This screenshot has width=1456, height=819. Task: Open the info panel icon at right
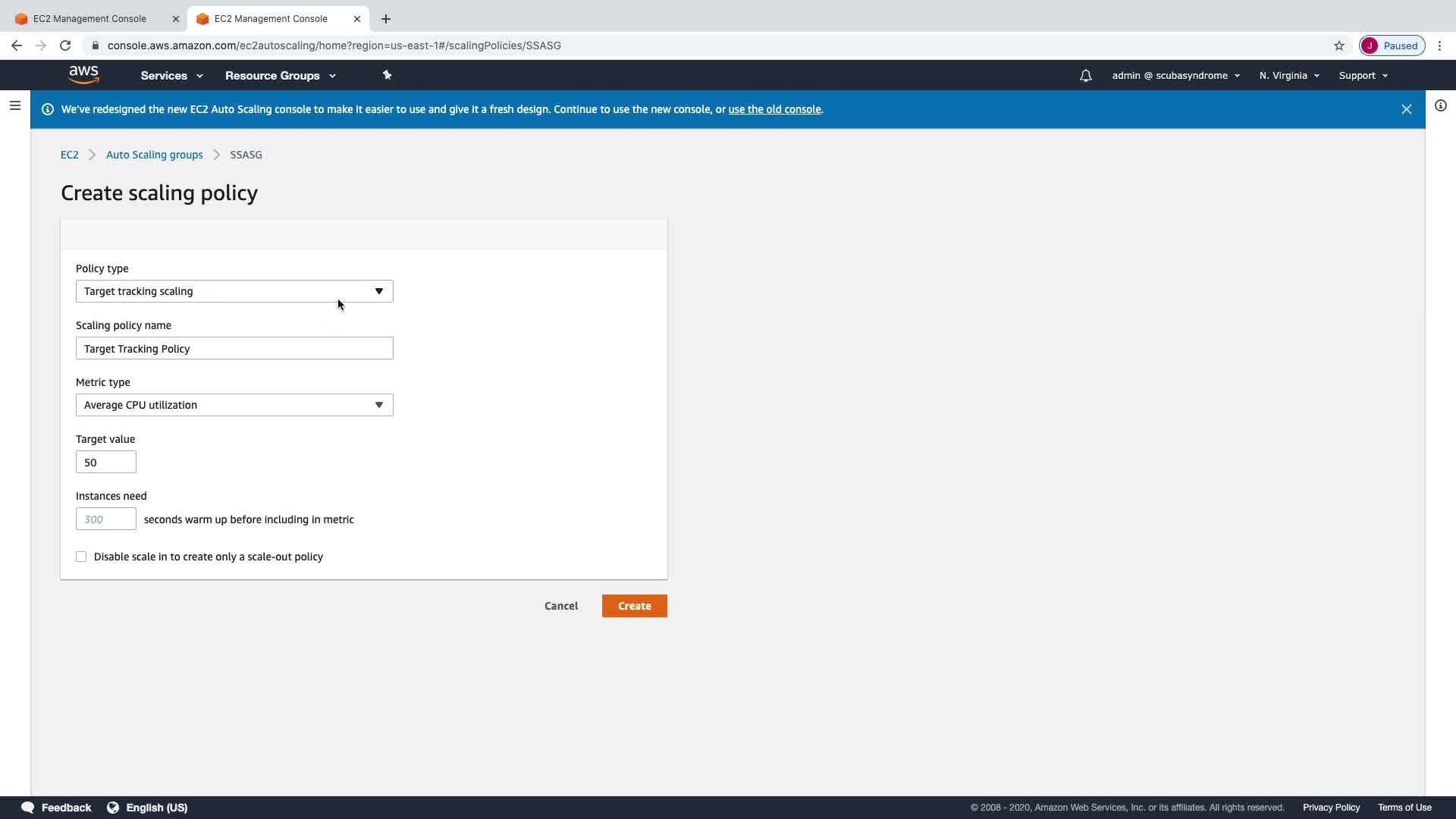click(x=1440, y=106)
